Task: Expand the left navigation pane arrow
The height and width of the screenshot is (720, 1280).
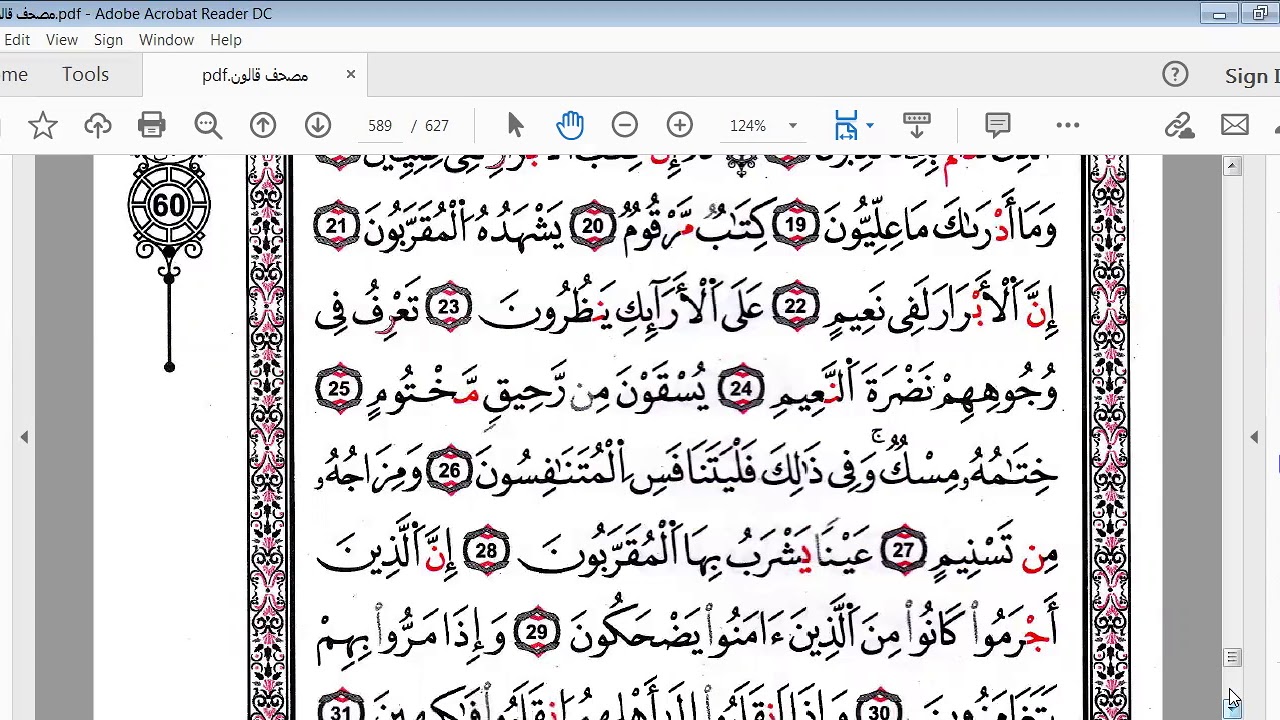Action: pos(24,437)
